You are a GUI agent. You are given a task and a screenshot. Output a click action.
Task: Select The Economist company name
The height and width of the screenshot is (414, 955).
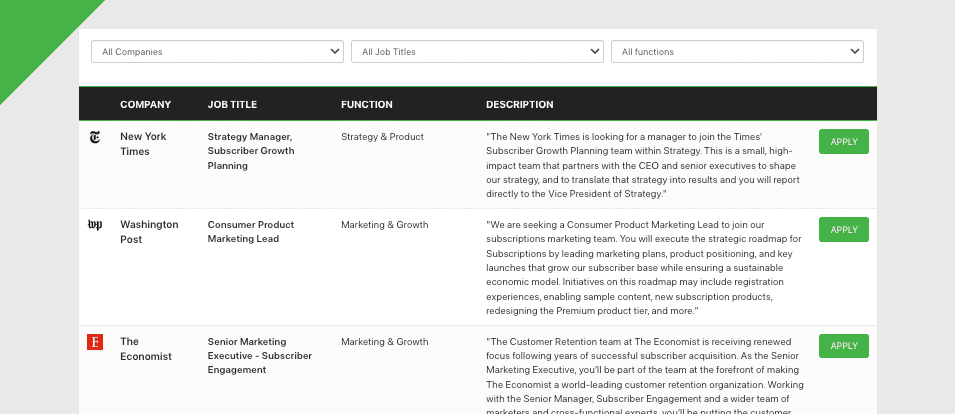pyautogui.click(x=146, y=349)
